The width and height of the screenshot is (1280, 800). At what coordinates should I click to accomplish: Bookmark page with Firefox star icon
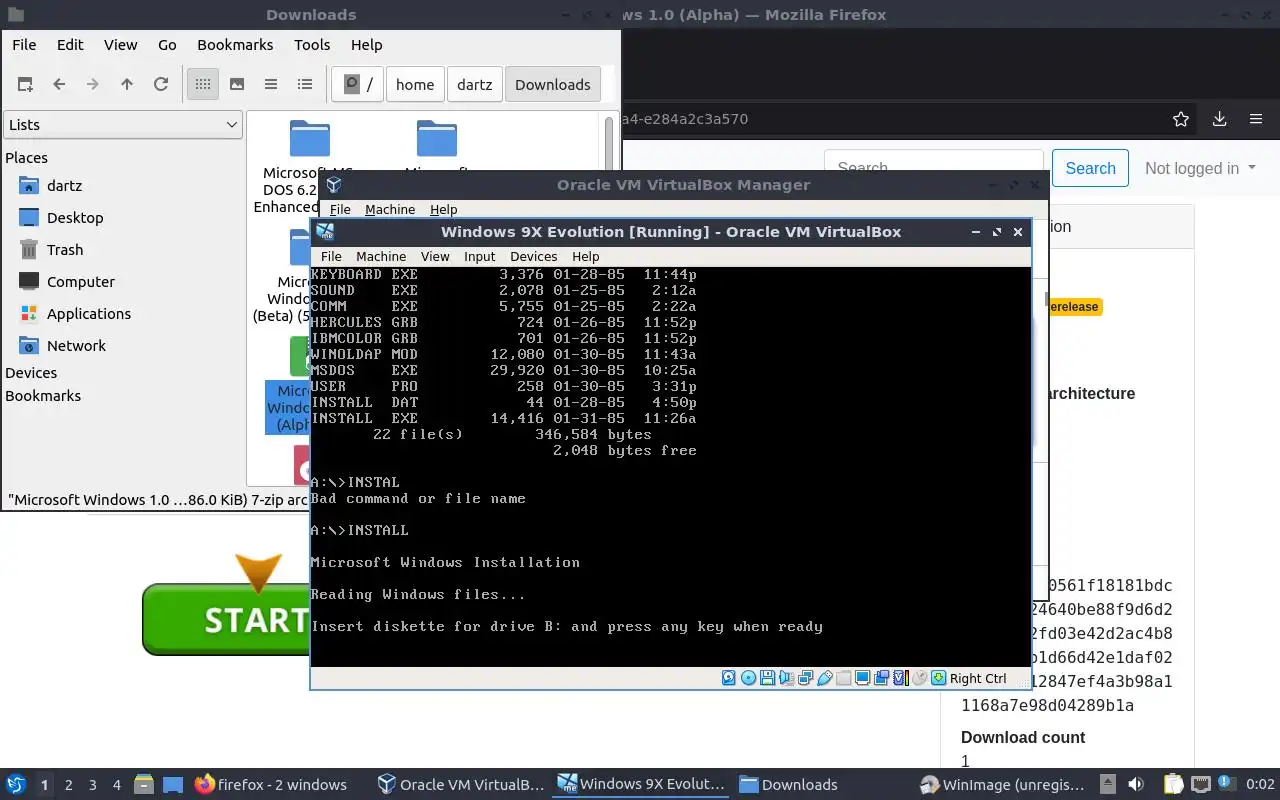click(1181, 119)
